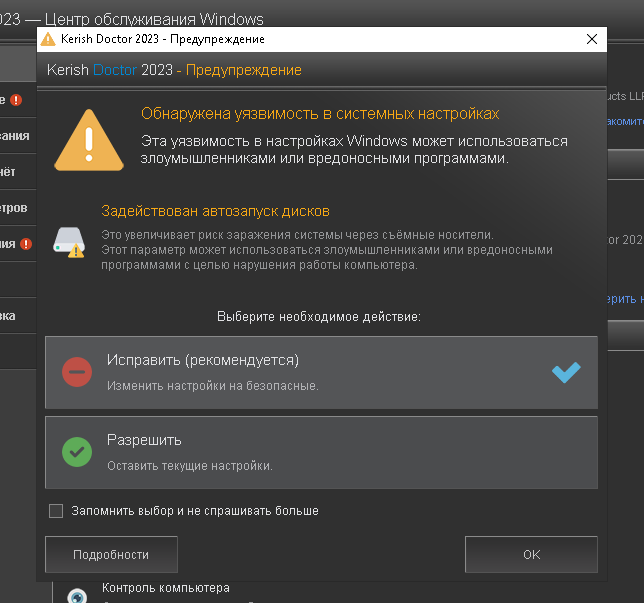Close the Kerish Doctor warning dialog
The image size is (644, 603).
(592, 39)
